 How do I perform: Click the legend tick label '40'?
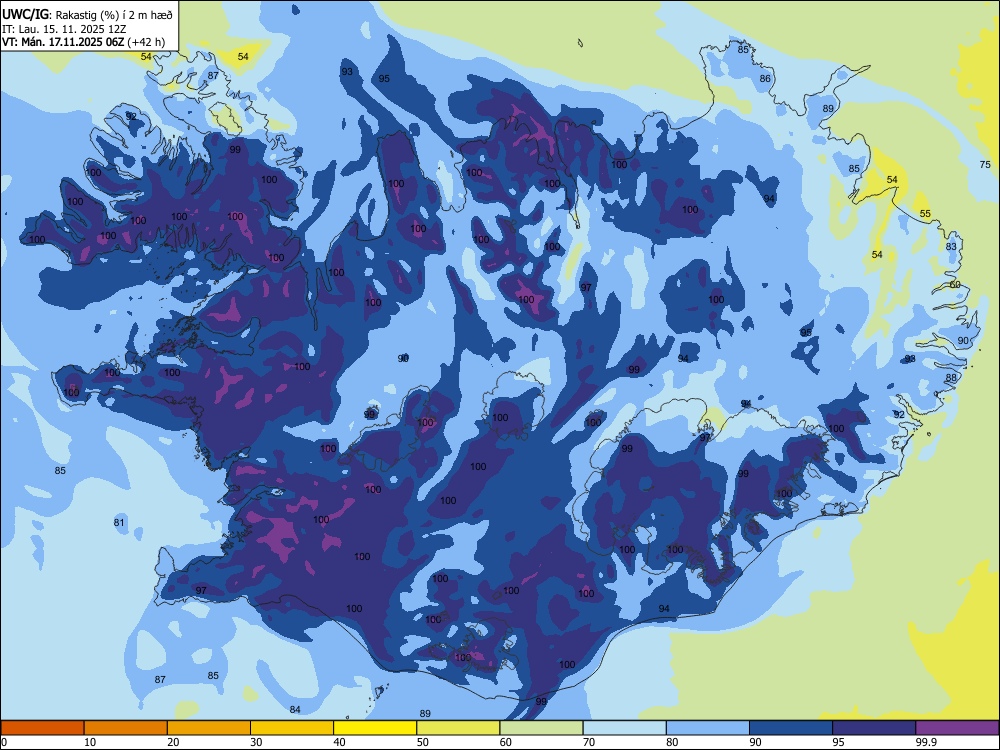point(340,742)
